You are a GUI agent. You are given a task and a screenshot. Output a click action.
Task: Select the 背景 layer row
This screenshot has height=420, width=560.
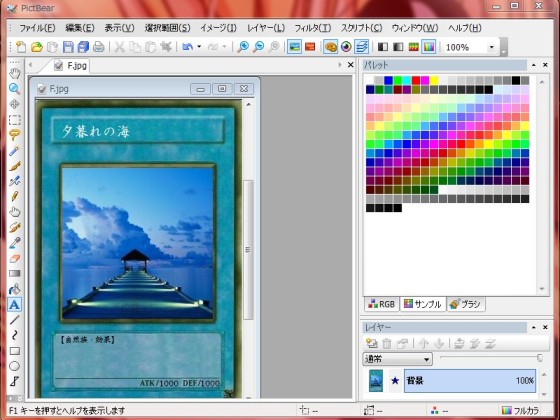point(470,381)
